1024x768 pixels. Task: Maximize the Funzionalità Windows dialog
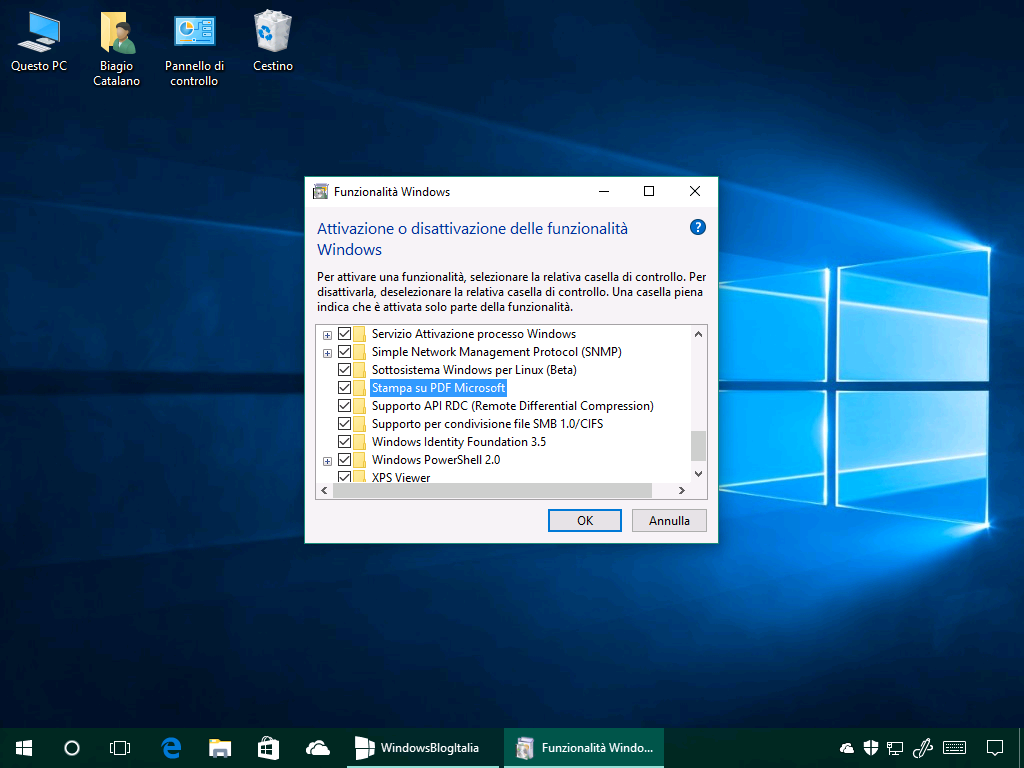(x=648, y=191)
